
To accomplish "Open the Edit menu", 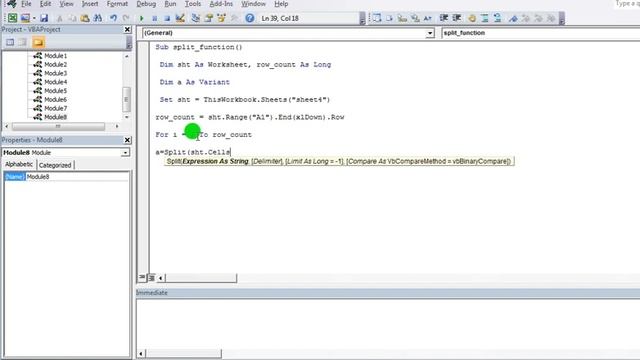I will point(45,4).
